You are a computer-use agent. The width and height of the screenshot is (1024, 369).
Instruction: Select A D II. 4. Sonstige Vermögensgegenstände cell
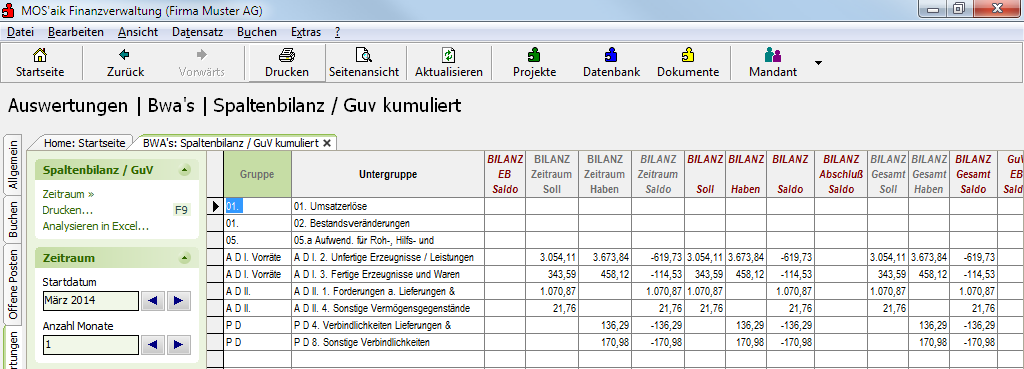[388, 308]
